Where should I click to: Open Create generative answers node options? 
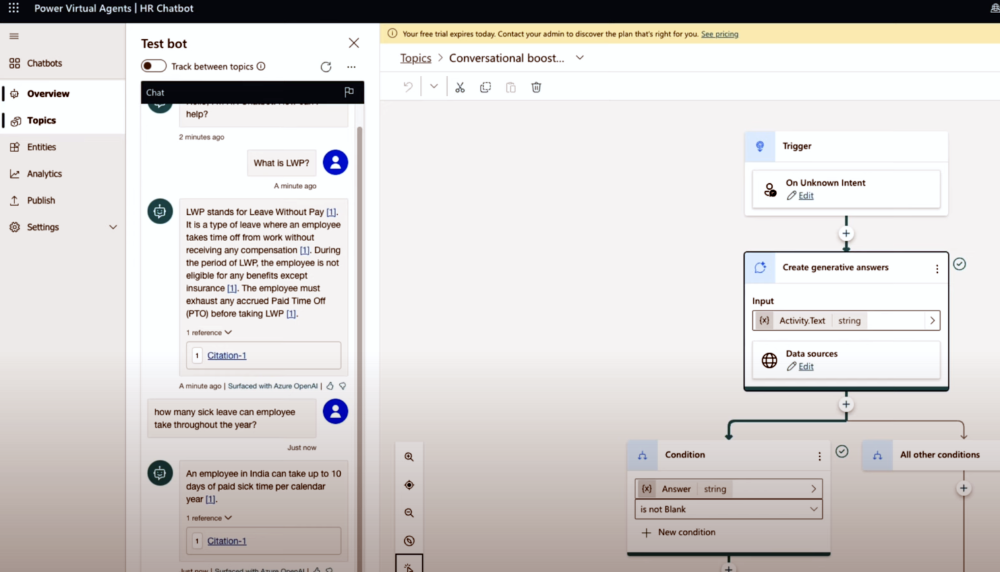(937, 268)
